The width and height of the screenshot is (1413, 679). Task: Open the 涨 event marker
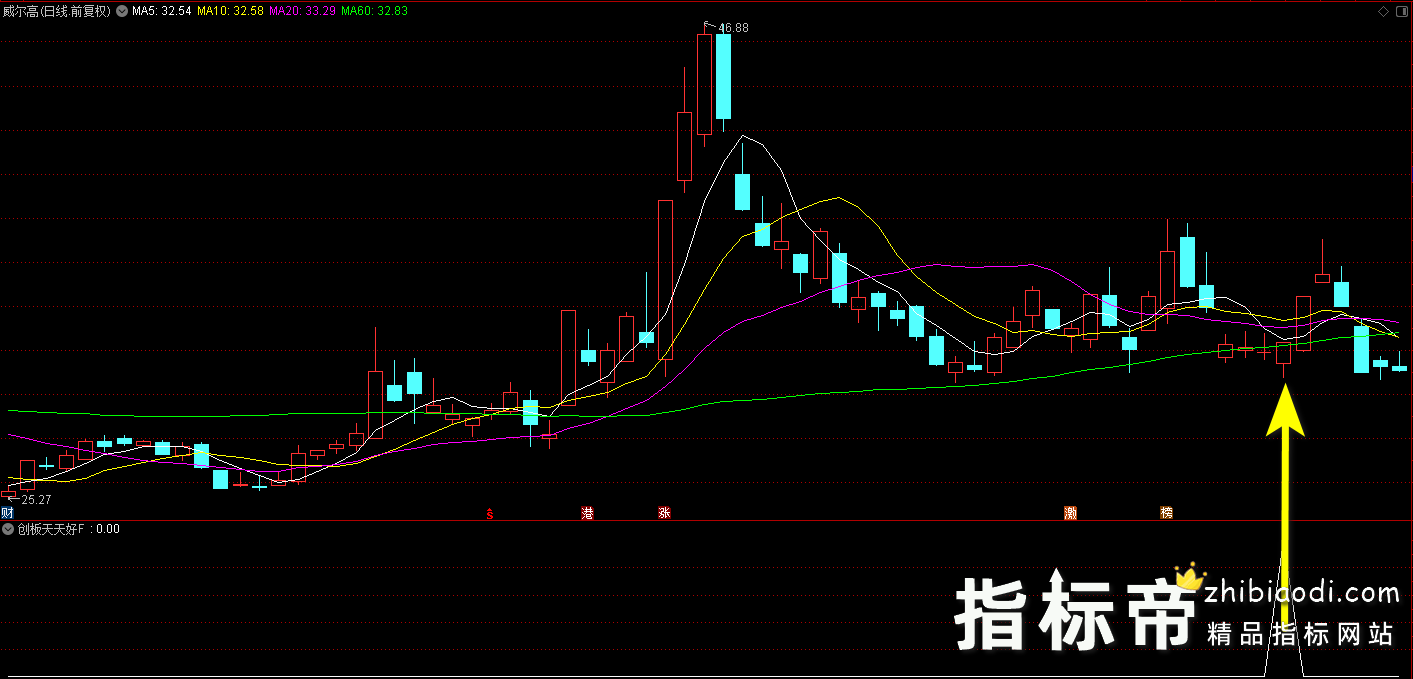pos(664,513)
